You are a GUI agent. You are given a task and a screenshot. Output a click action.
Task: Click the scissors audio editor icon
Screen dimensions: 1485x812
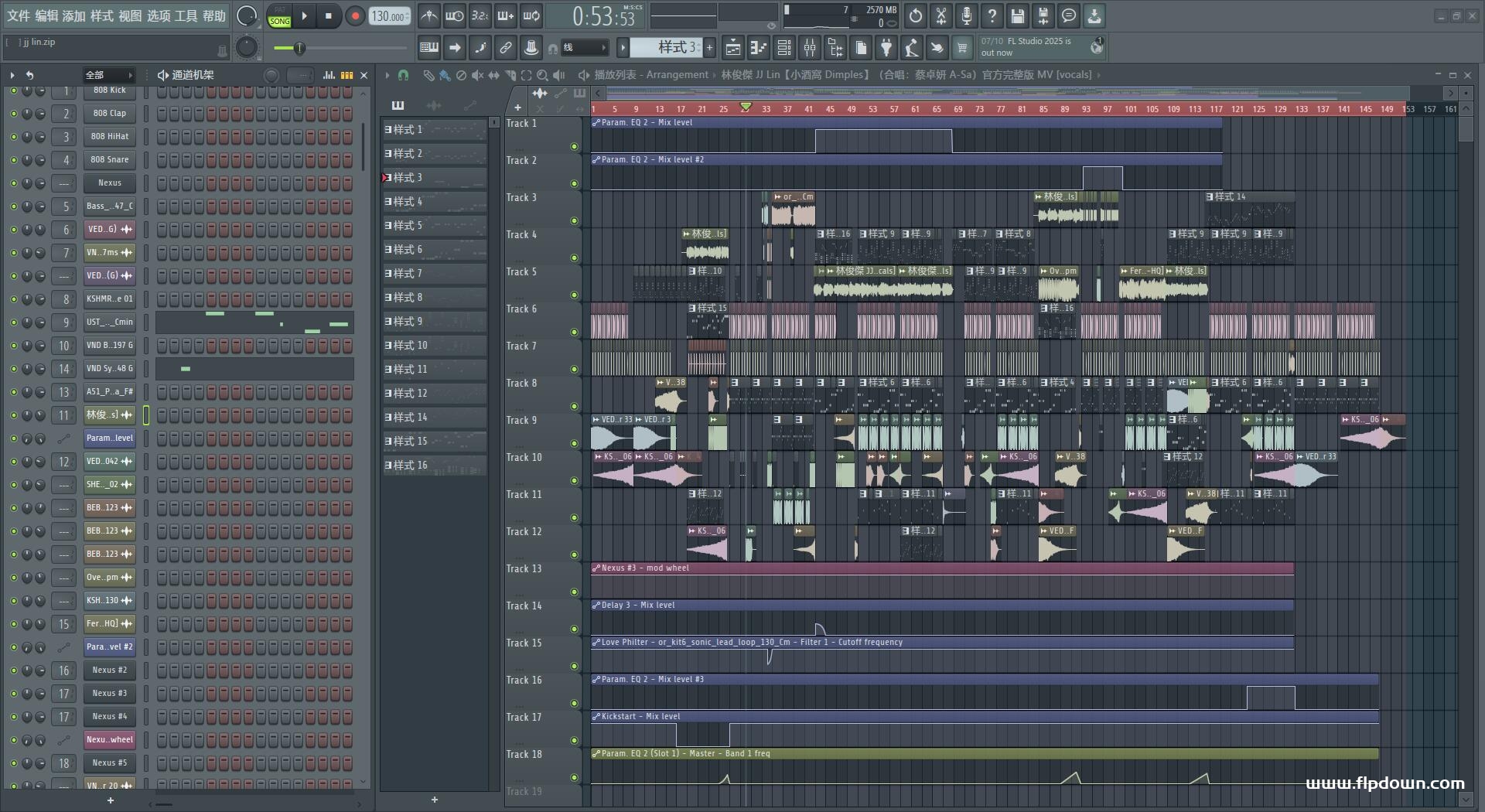(941, 15)
